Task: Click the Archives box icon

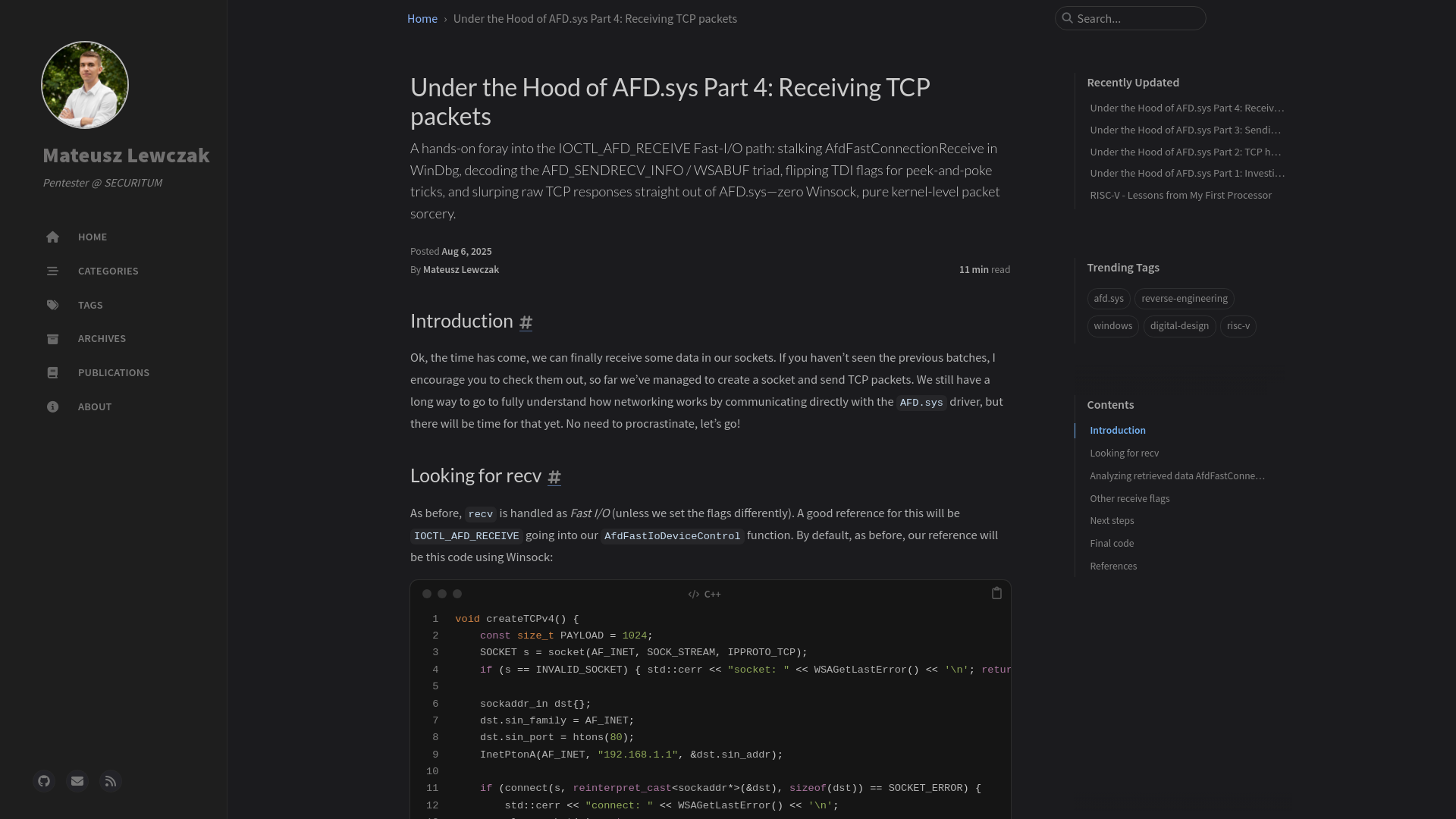Action: 52,339
